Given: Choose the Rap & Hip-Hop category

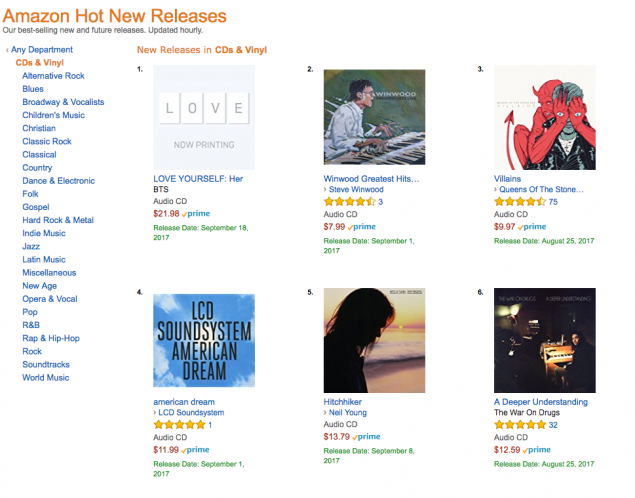Looking at the screenshot, I should 51,338.
